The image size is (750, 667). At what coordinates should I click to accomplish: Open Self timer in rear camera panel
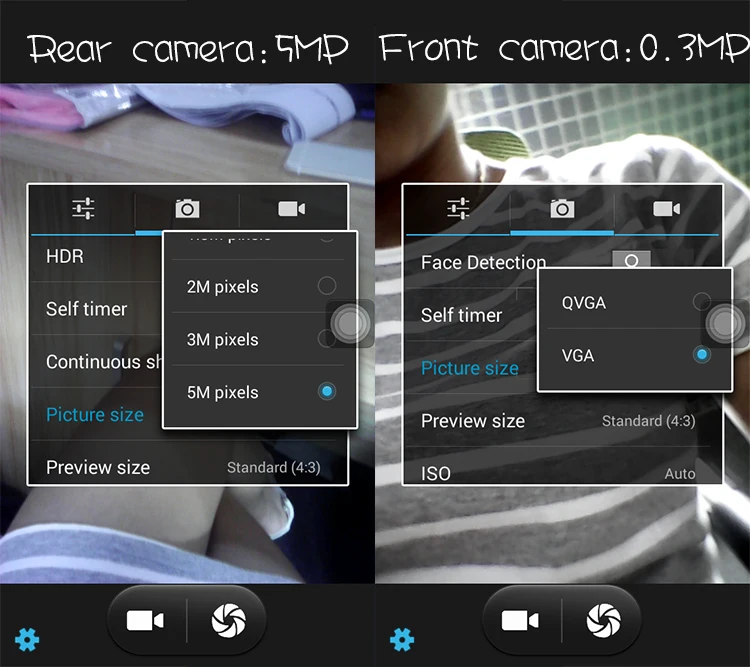point(96,309)
